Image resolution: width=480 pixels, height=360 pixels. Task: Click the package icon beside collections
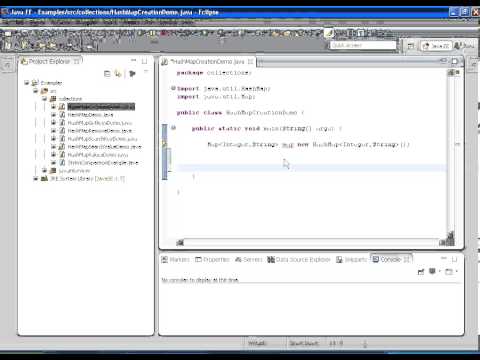[x=53, y=99]
